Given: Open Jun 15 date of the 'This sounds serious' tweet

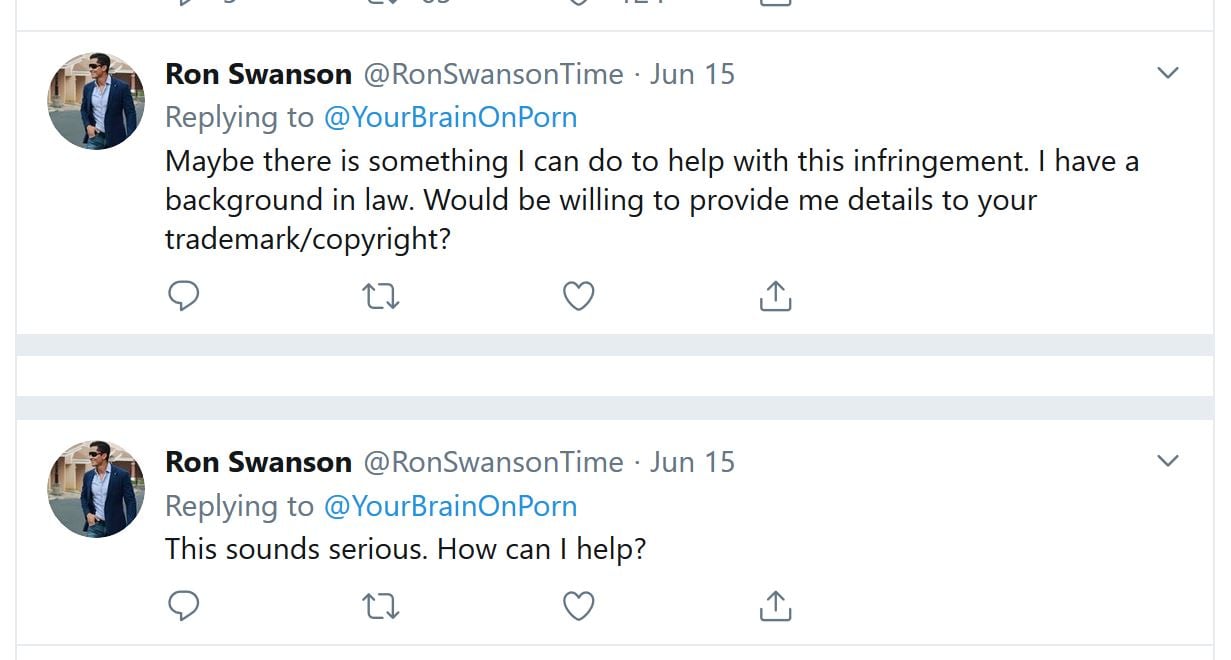Looking at the screenshot, I should [x=692, y=462].
